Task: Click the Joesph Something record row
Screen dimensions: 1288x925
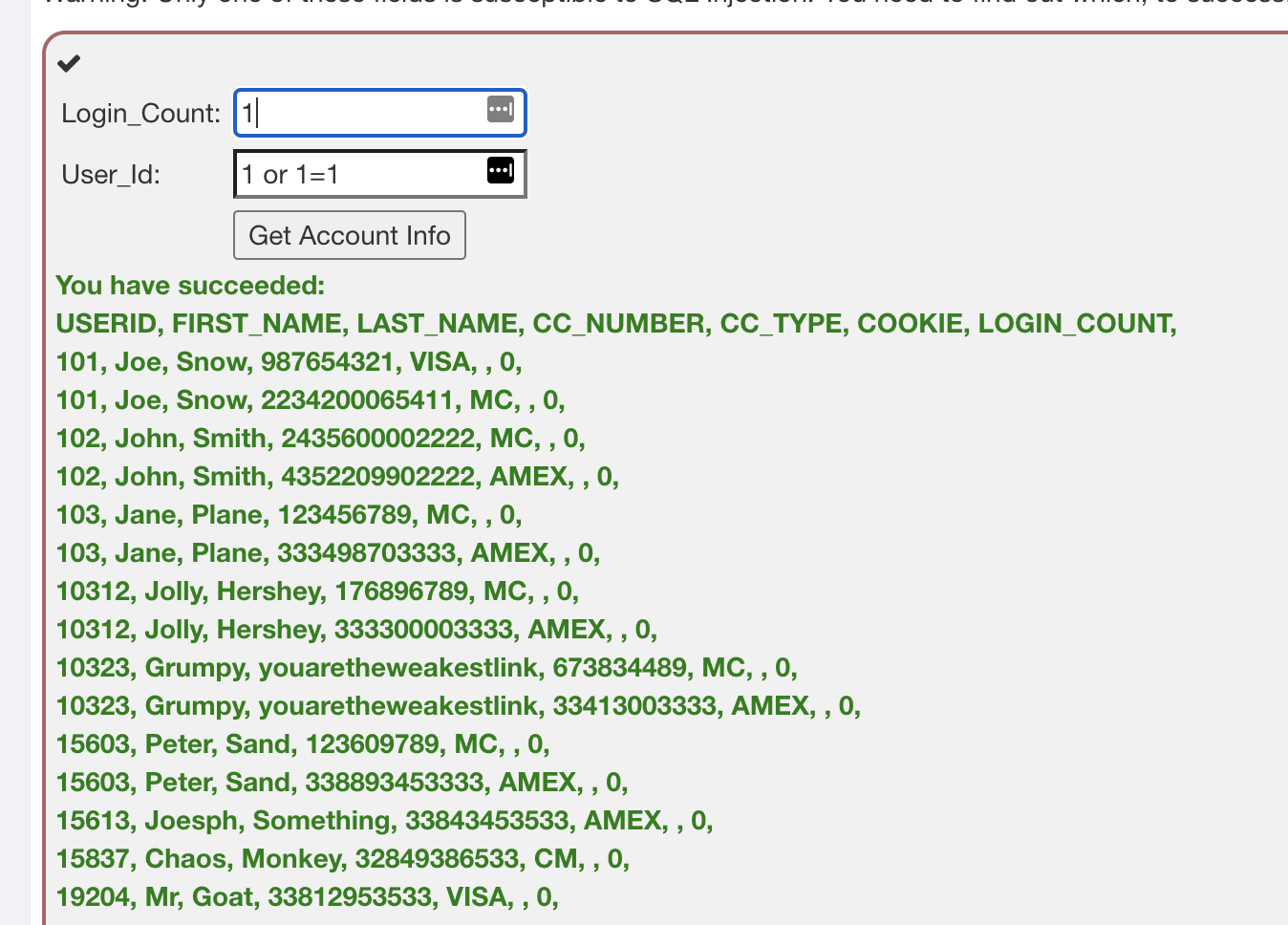Action: (384, 821)
